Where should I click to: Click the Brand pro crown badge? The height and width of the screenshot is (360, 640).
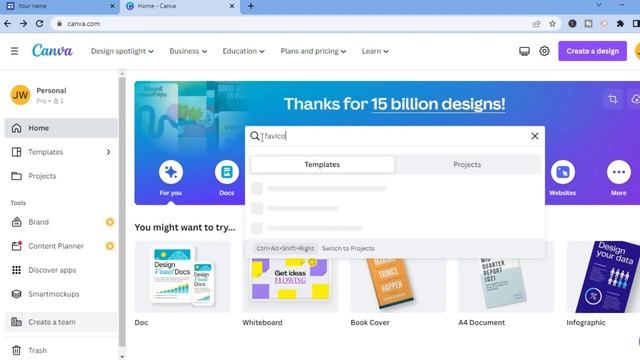tap(110, 222)
